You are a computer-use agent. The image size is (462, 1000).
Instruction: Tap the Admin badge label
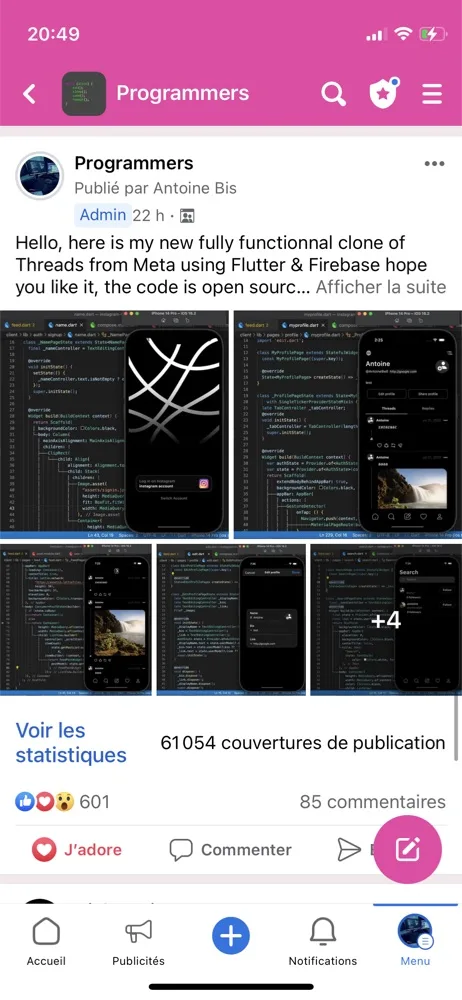103,215
